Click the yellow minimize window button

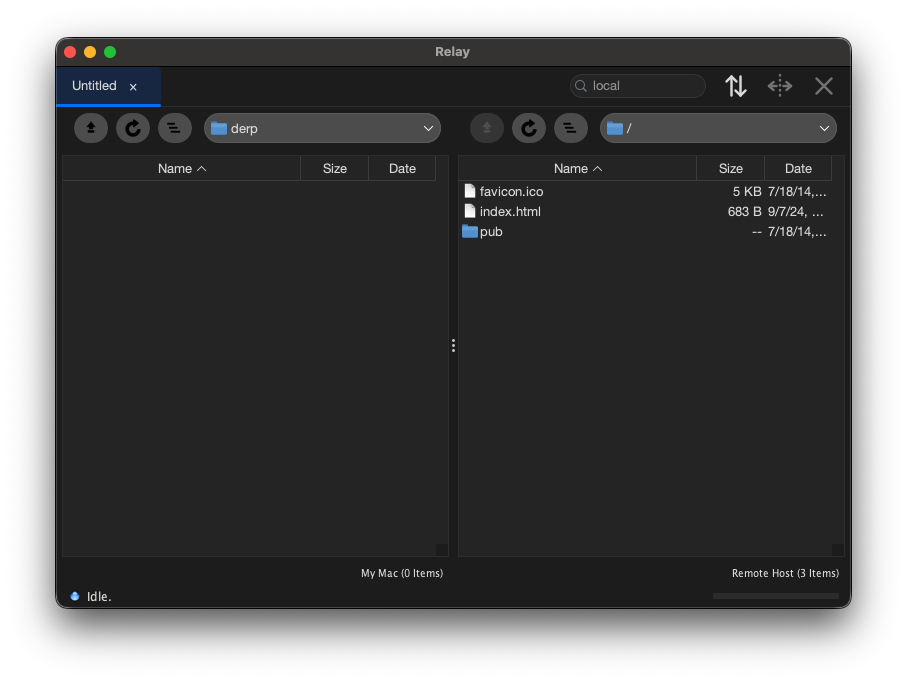[x=90, y=52]
